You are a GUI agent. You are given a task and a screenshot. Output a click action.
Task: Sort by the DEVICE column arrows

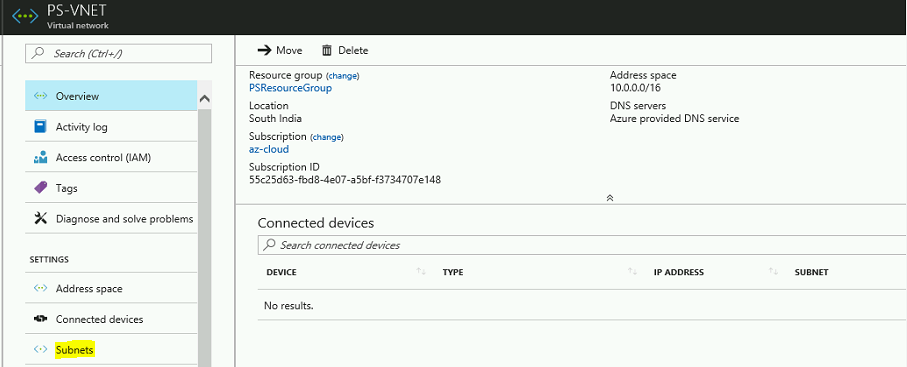click(421, 271)
